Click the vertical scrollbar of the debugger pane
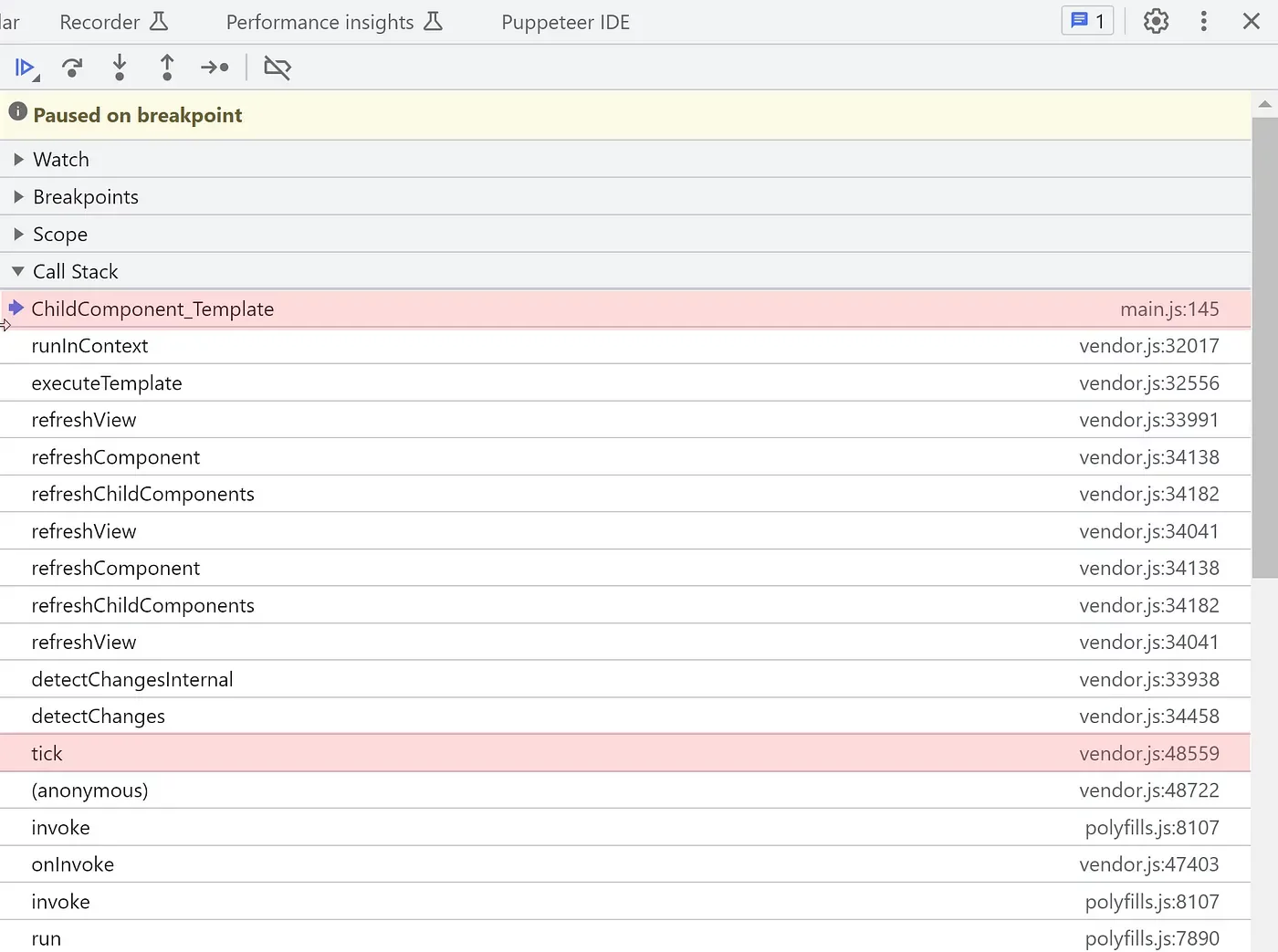This screenshot has width=1278, height=952. [x=1264, y=347]
